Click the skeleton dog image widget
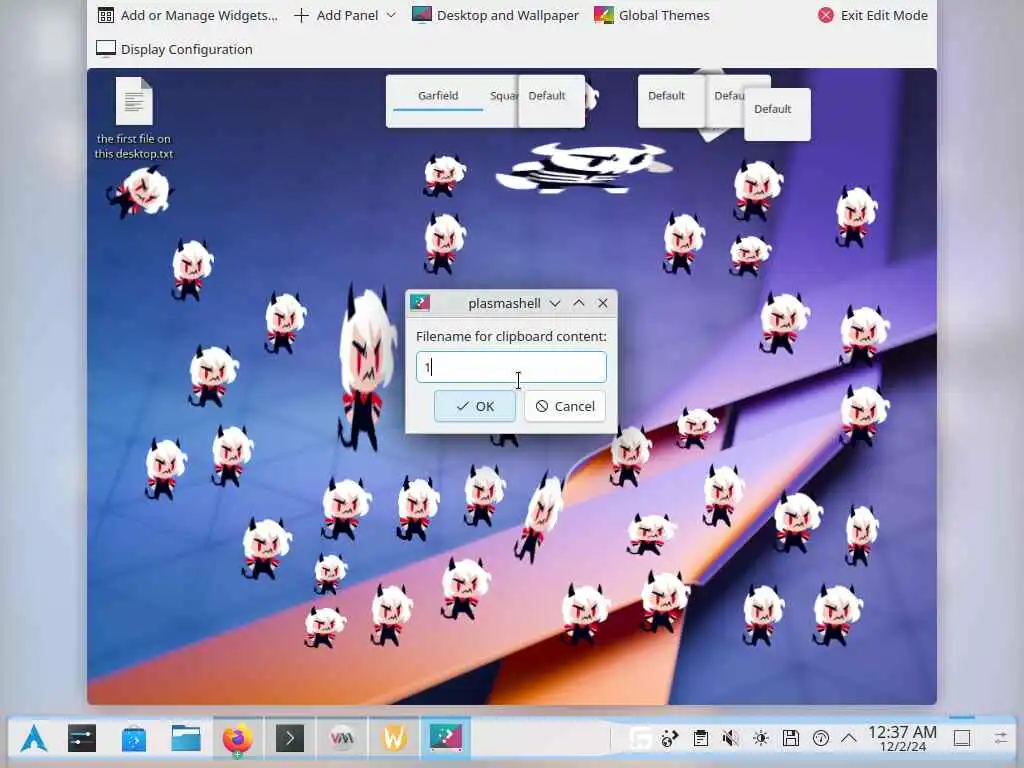The image size is (1024, 768). point(583,166)
